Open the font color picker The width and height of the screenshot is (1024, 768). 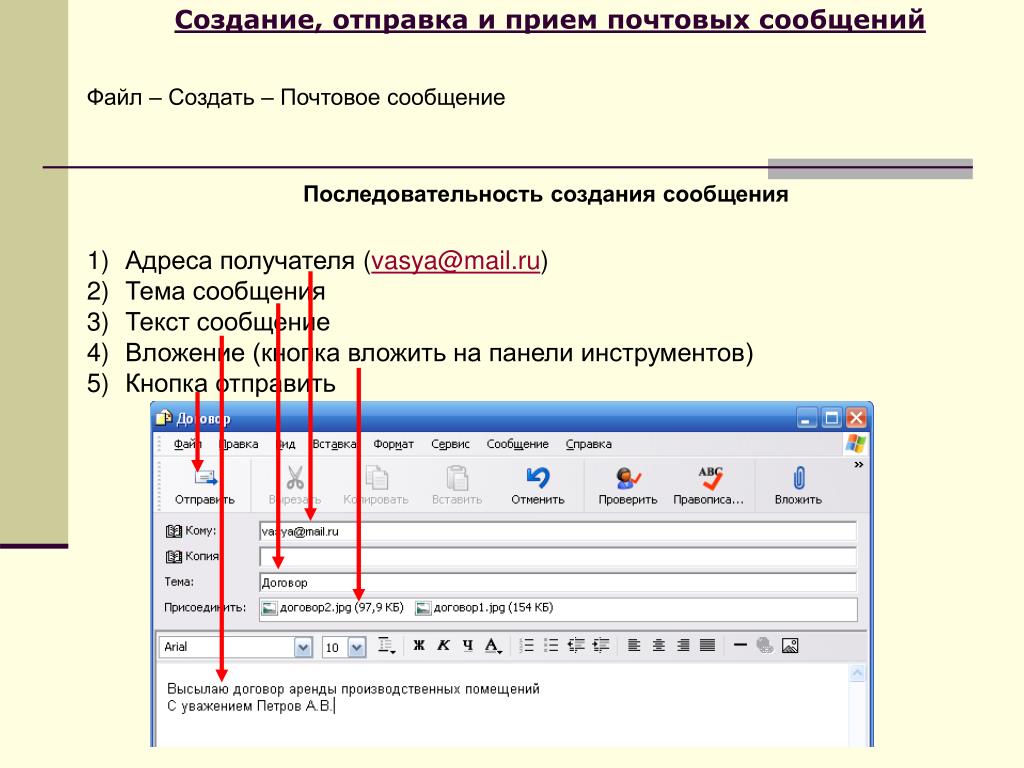point(493,647)
